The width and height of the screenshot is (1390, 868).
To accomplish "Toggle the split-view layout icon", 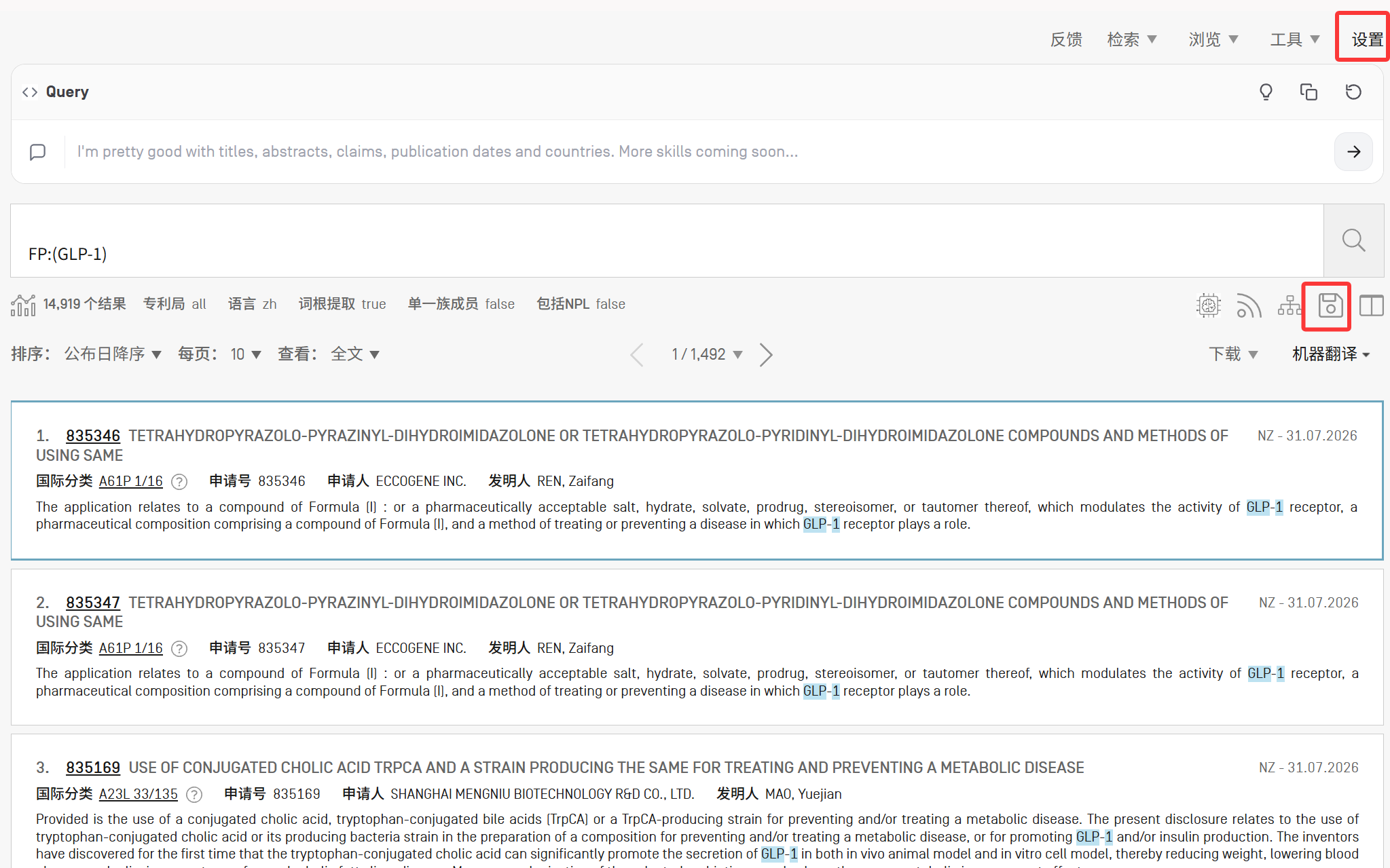I will tap(1371, 305).
